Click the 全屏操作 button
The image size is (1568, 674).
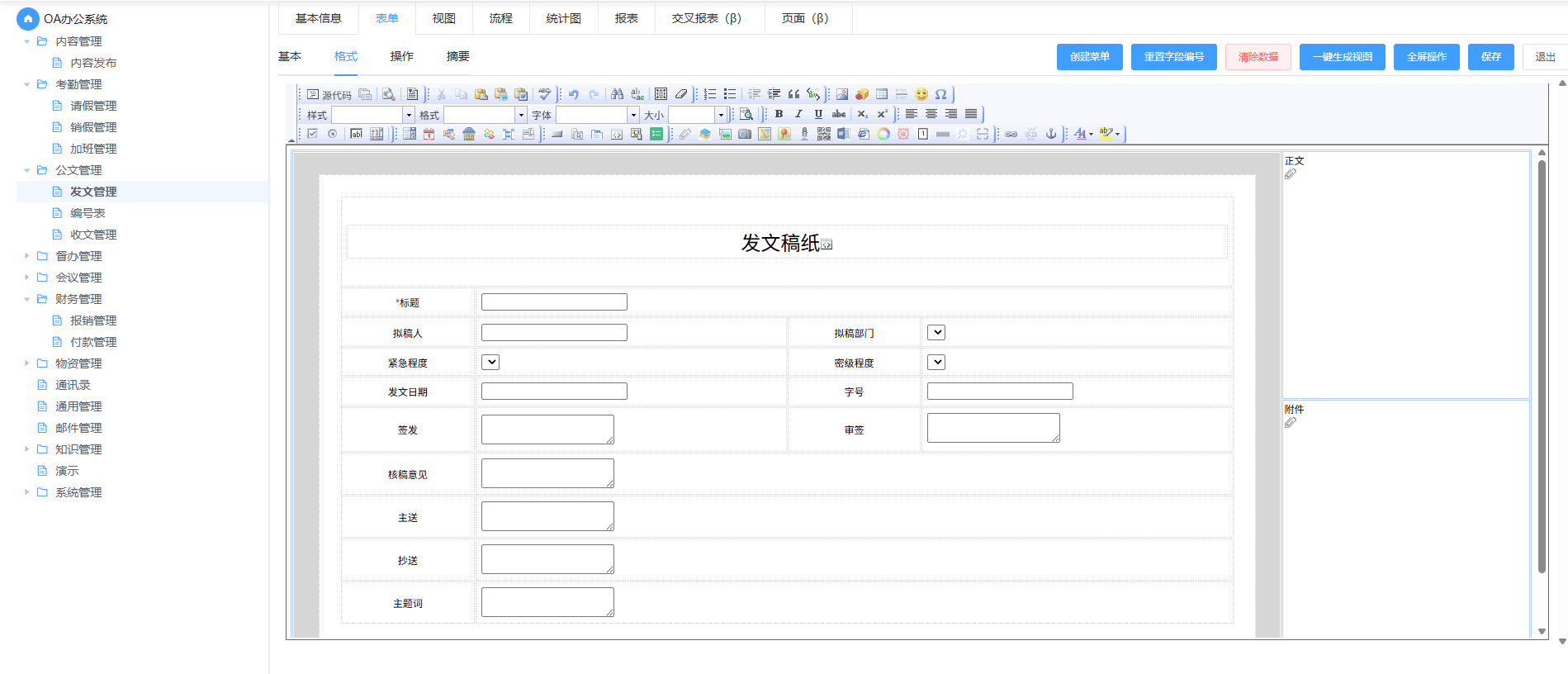click(1427, 57)
